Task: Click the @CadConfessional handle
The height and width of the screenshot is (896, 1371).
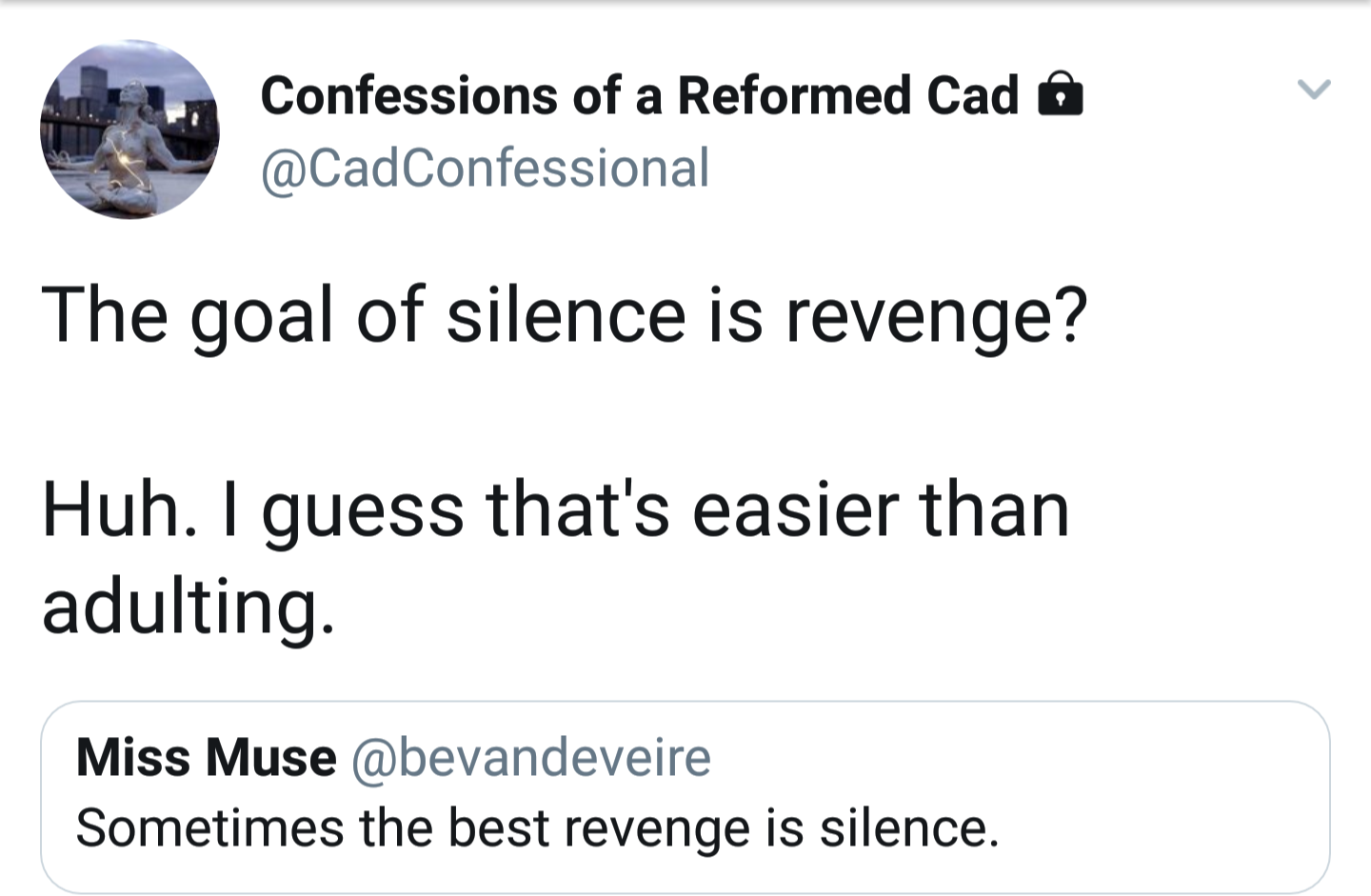Action: (486, 169)
